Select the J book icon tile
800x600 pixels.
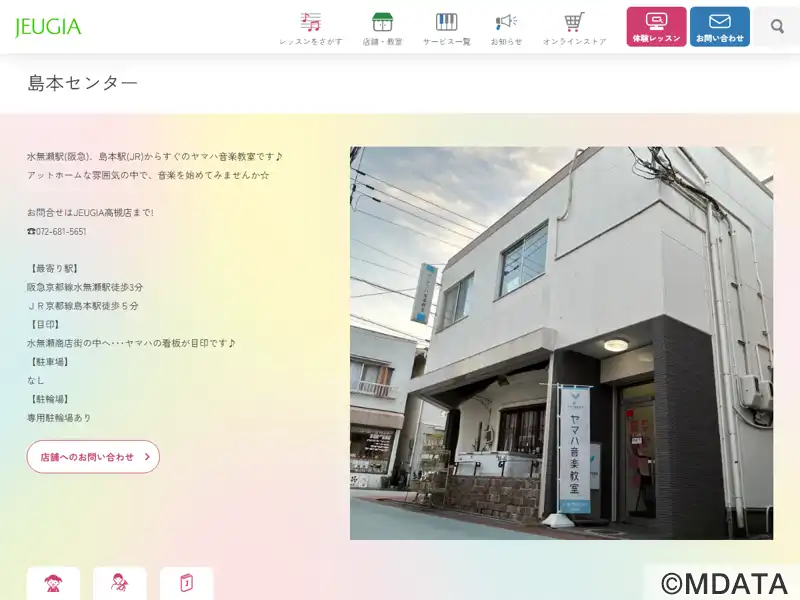point(186,583)
